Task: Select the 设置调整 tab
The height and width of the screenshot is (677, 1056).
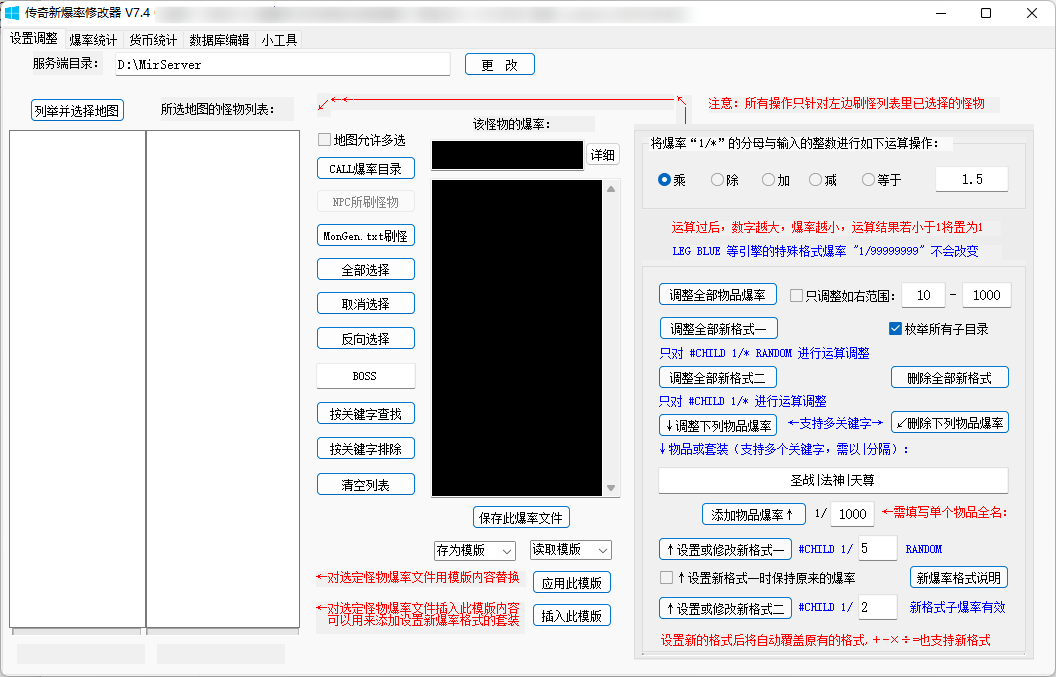Action: [34, 39]
